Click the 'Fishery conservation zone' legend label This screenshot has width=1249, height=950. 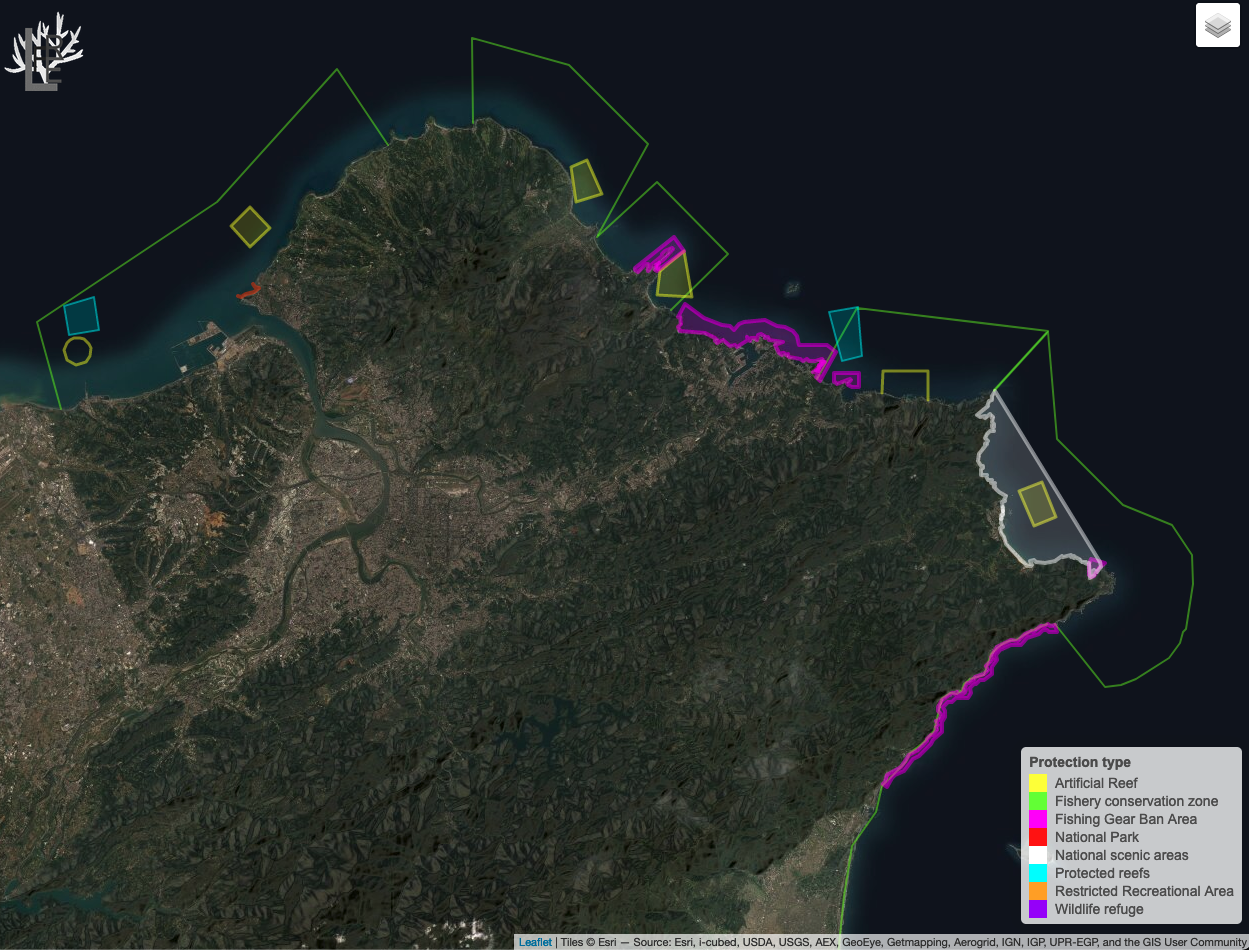(1136, 801)
